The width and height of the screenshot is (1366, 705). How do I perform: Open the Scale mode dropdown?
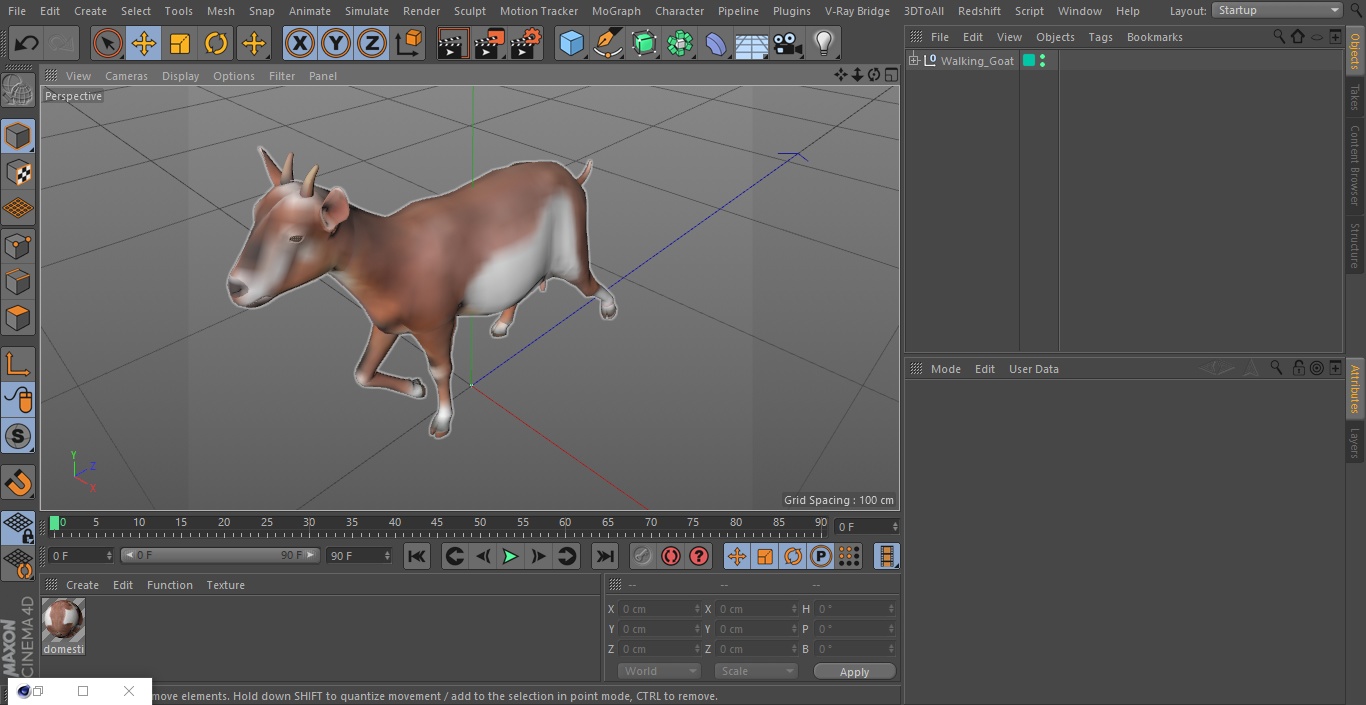[755, 671]
